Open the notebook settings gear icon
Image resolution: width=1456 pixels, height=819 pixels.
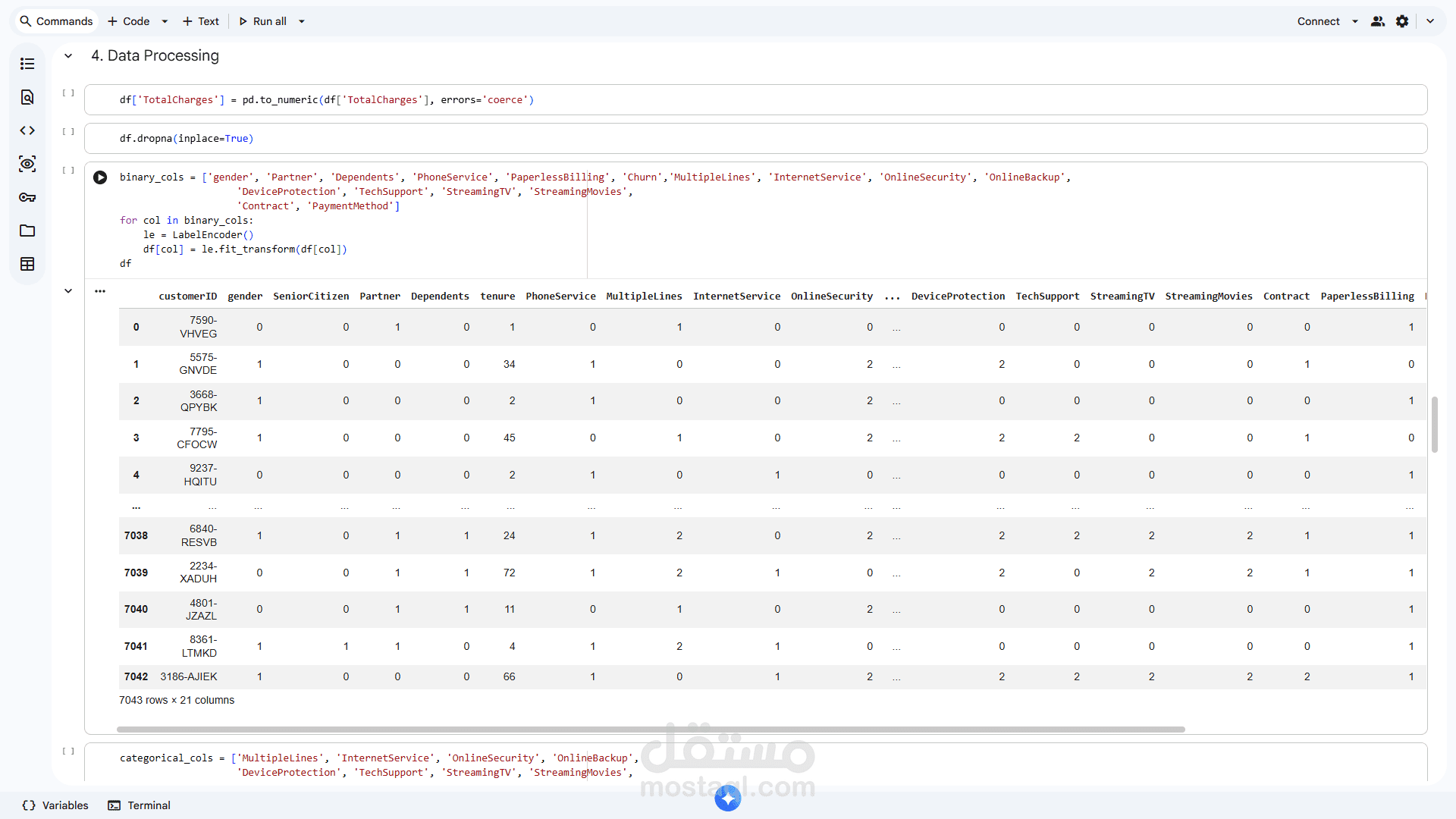tap(1402, 21)
